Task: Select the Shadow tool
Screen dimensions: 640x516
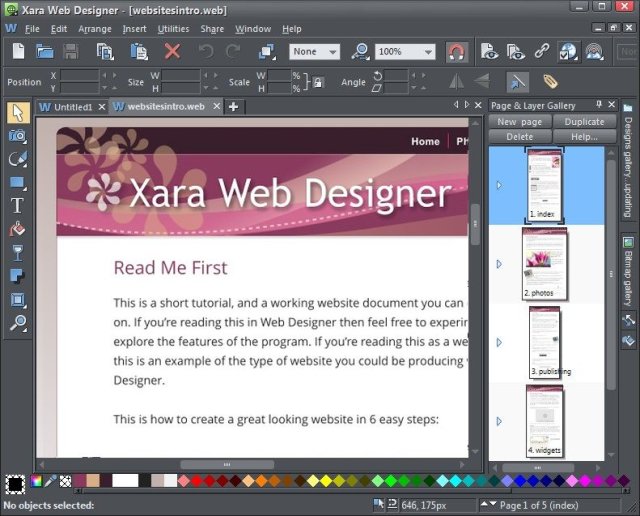Action: [x=17, y=275]
